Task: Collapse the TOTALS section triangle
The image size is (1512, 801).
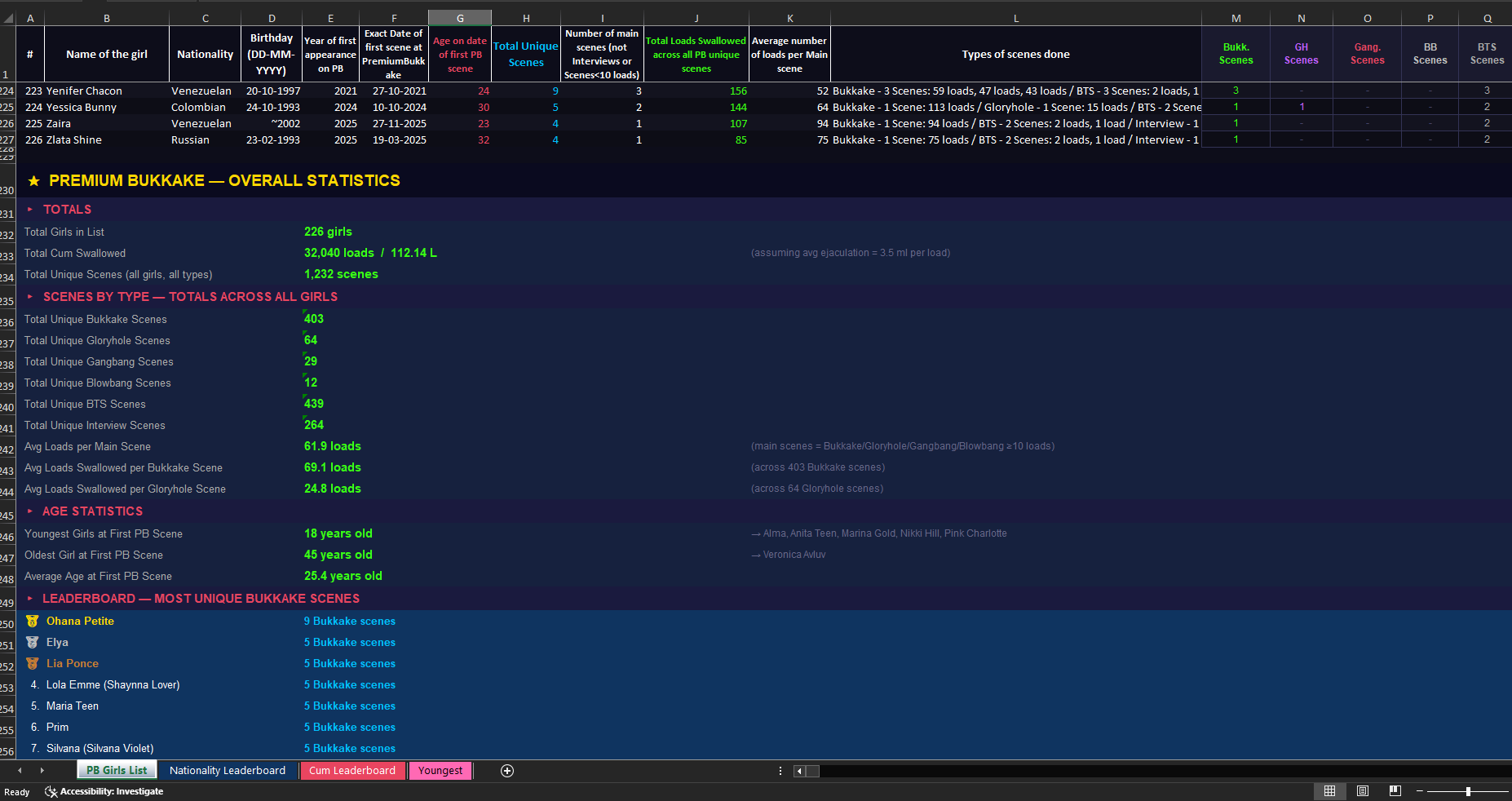Action: tap(30, 210)
